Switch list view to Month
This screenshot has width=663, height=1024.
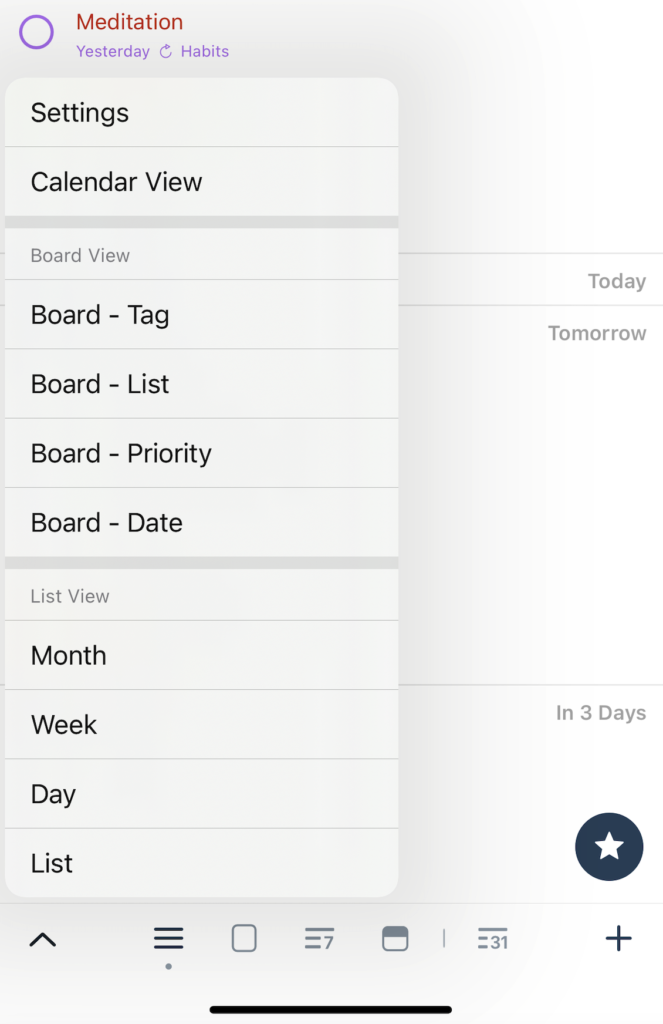pyautogui.click(x=201, y=655)
